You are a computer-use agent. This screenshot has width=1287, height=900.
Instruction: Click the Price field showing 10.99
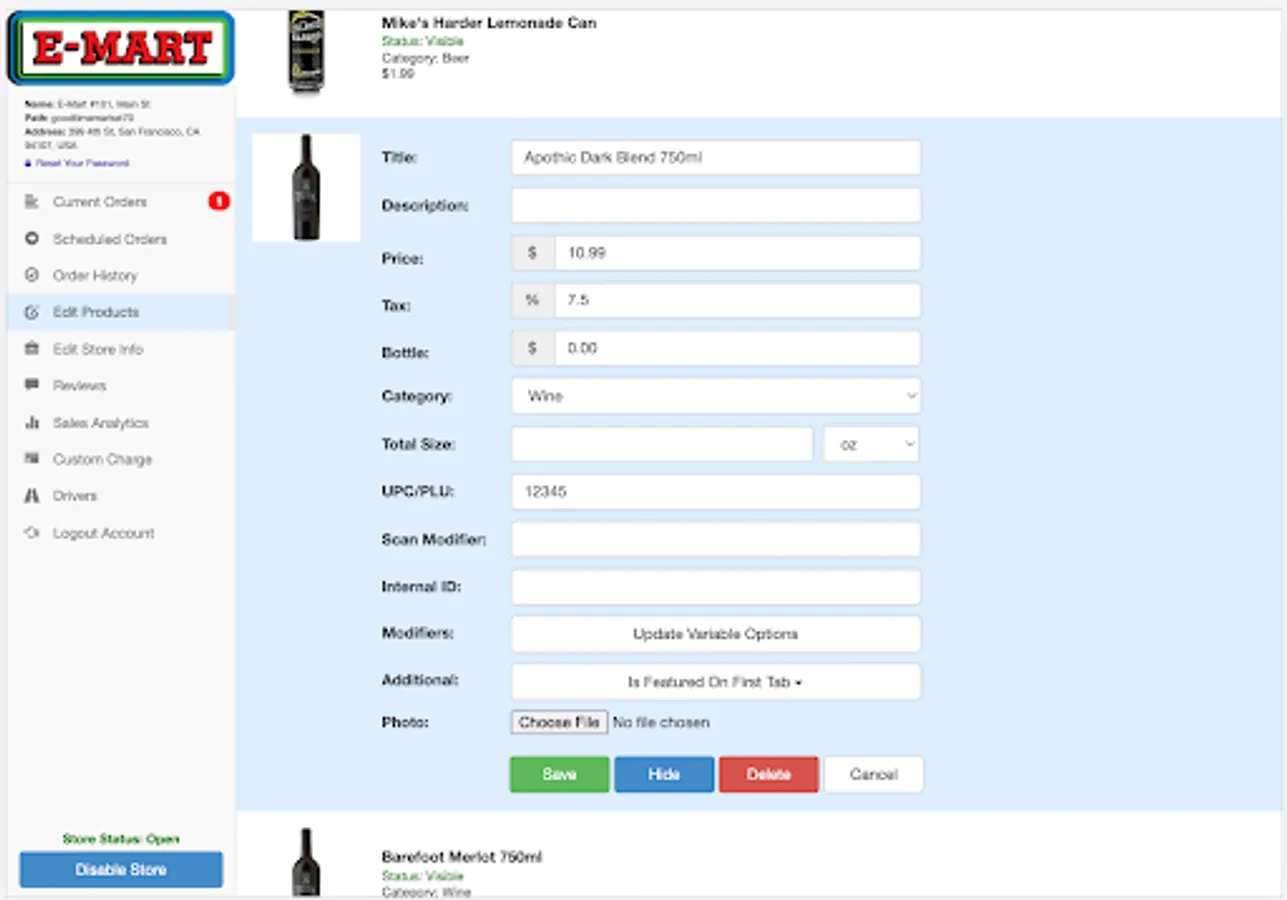[738, 253]
